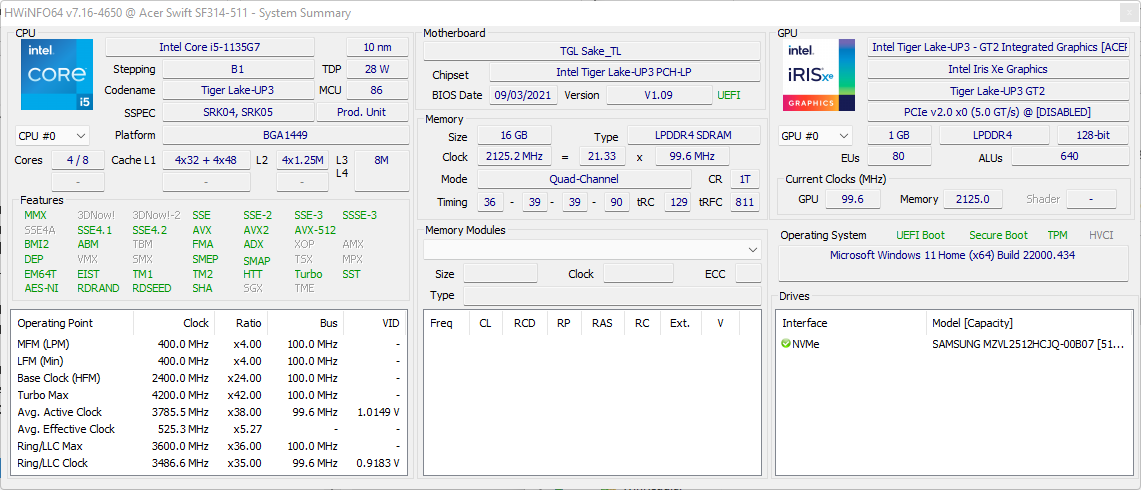Viewport: 1141px width, 490px height.
Task: Click the TPM indicator
Action: click(x=1057, y=234)
